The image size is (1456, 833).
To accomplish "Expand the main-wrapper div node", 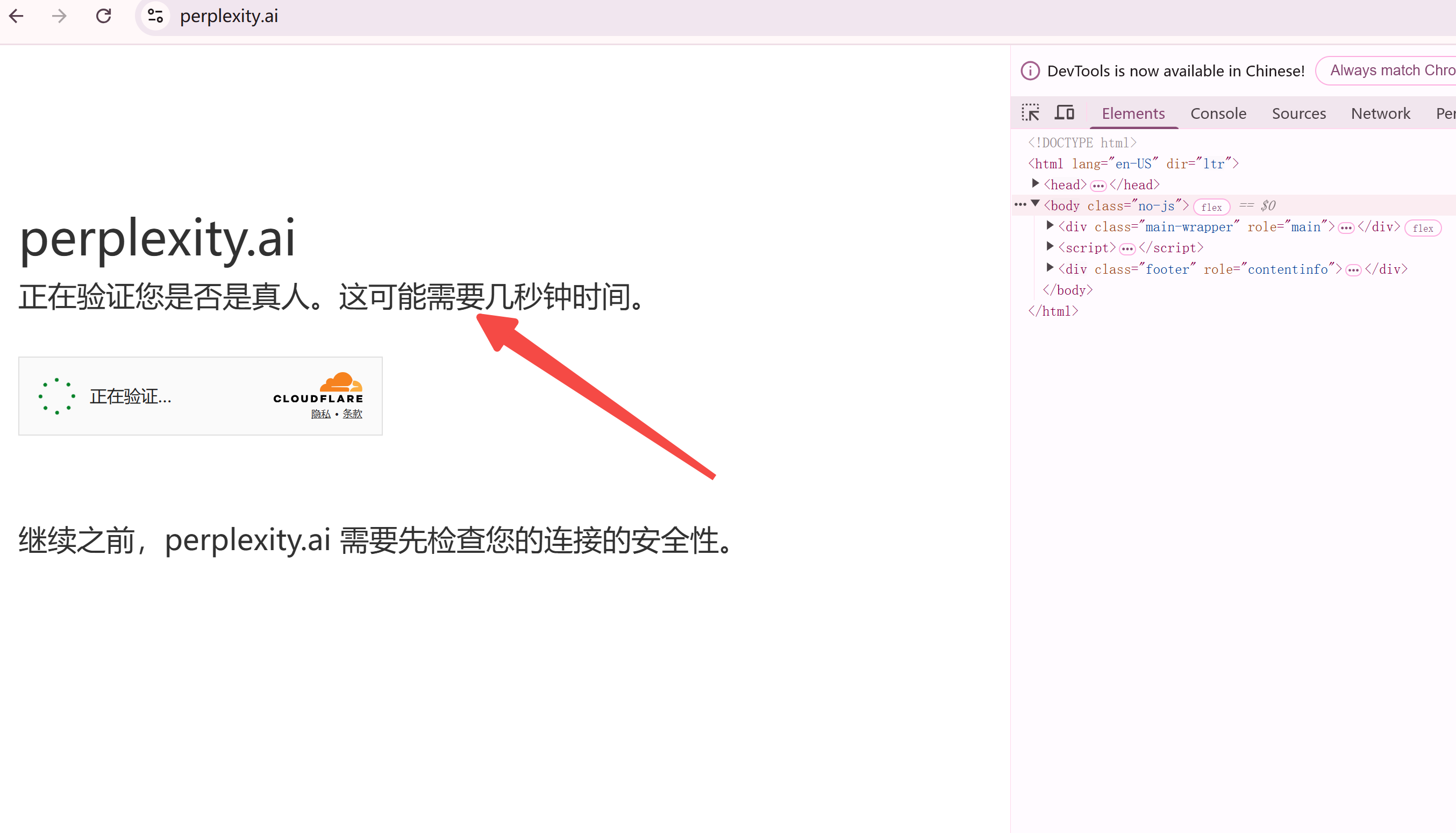I will 1050,225.
